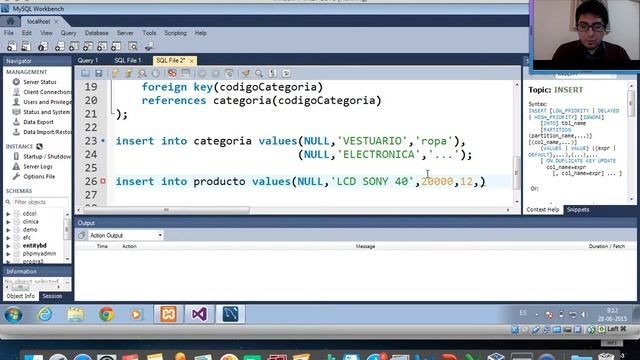Expand the clinica schema
Viewport: 640px width, 360px height.
(x=8, y=222)
